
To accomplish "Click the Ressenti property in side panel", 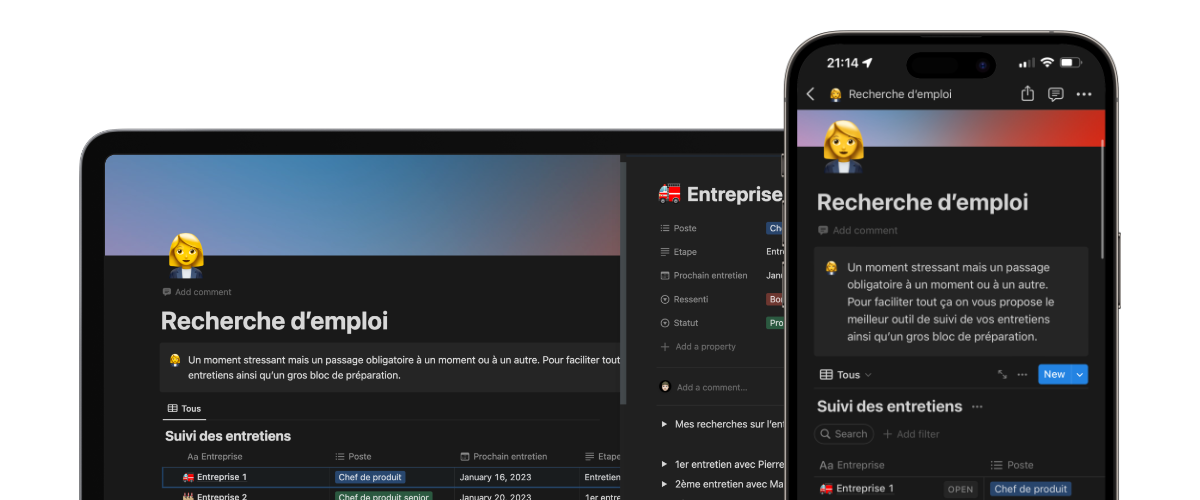I will (x=685, y=299).
